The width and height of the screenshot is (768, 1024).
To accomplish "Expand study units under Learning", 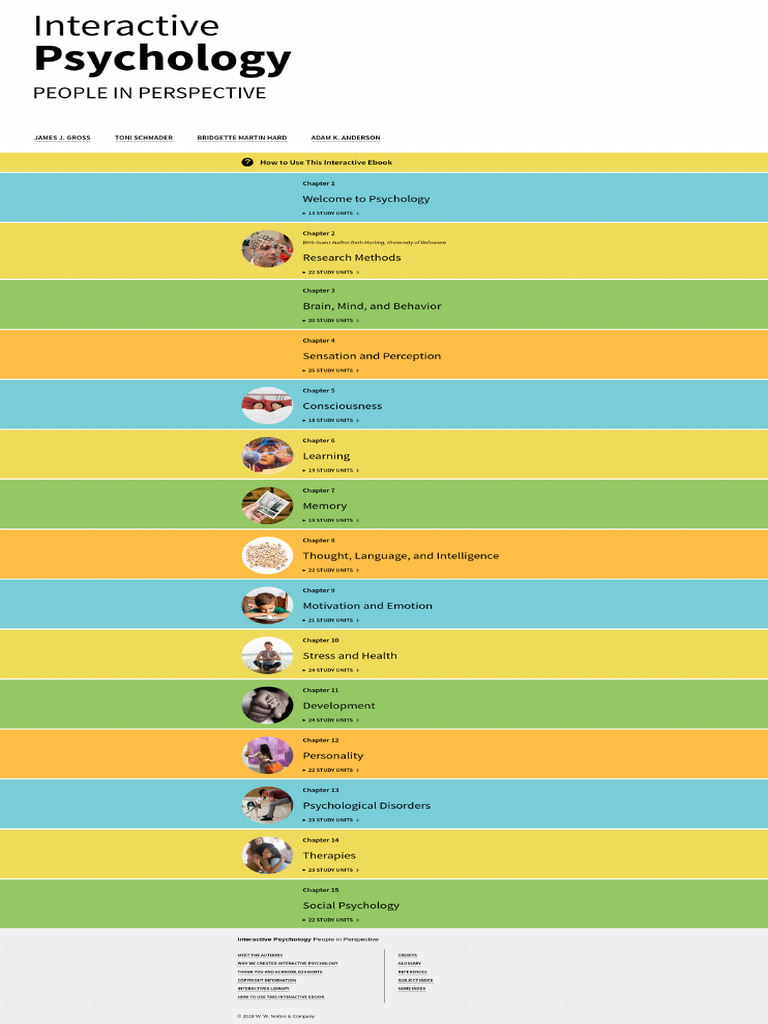I will point(330,470).
